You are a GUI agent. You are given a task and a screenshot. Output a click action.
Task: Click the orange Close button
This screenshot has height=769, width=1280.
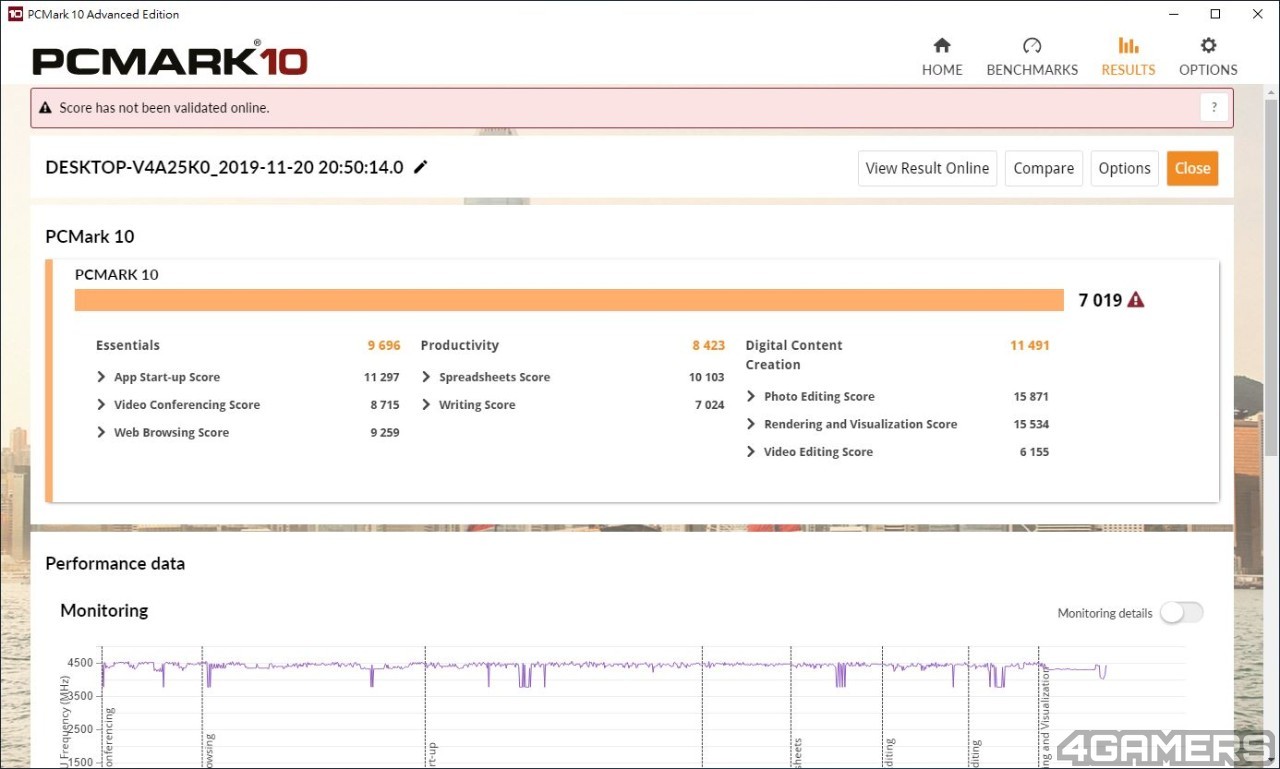click(x=1192, y=168)
